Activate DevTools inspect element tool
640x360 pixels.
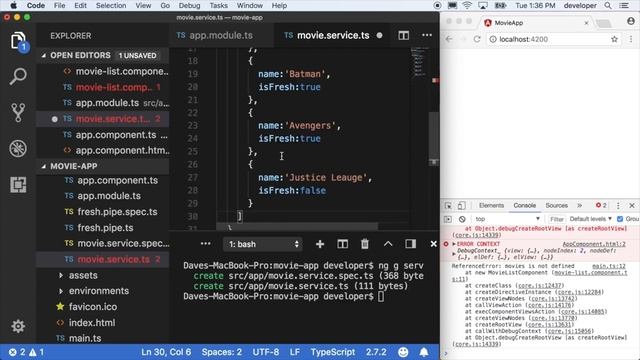coord(448,206)
